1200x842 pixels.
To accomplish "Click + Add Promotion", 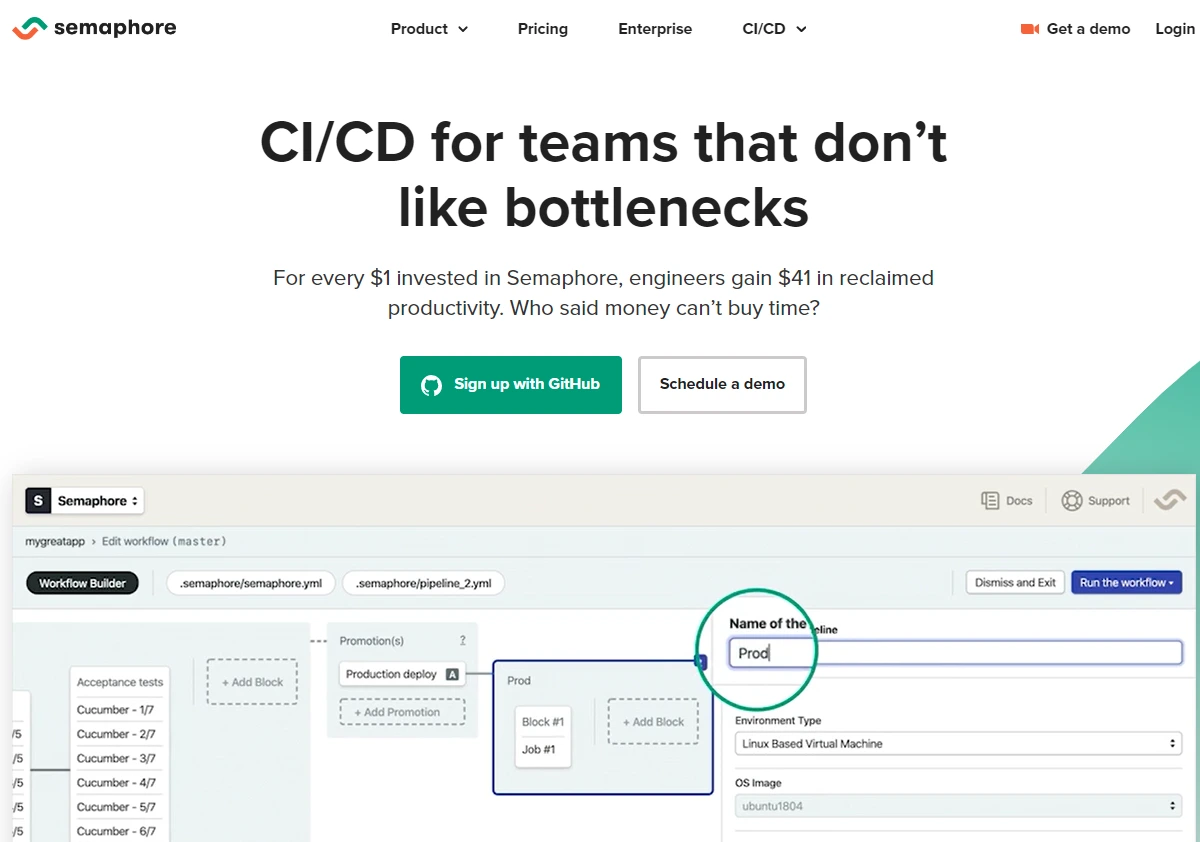I will click(402, 712).
